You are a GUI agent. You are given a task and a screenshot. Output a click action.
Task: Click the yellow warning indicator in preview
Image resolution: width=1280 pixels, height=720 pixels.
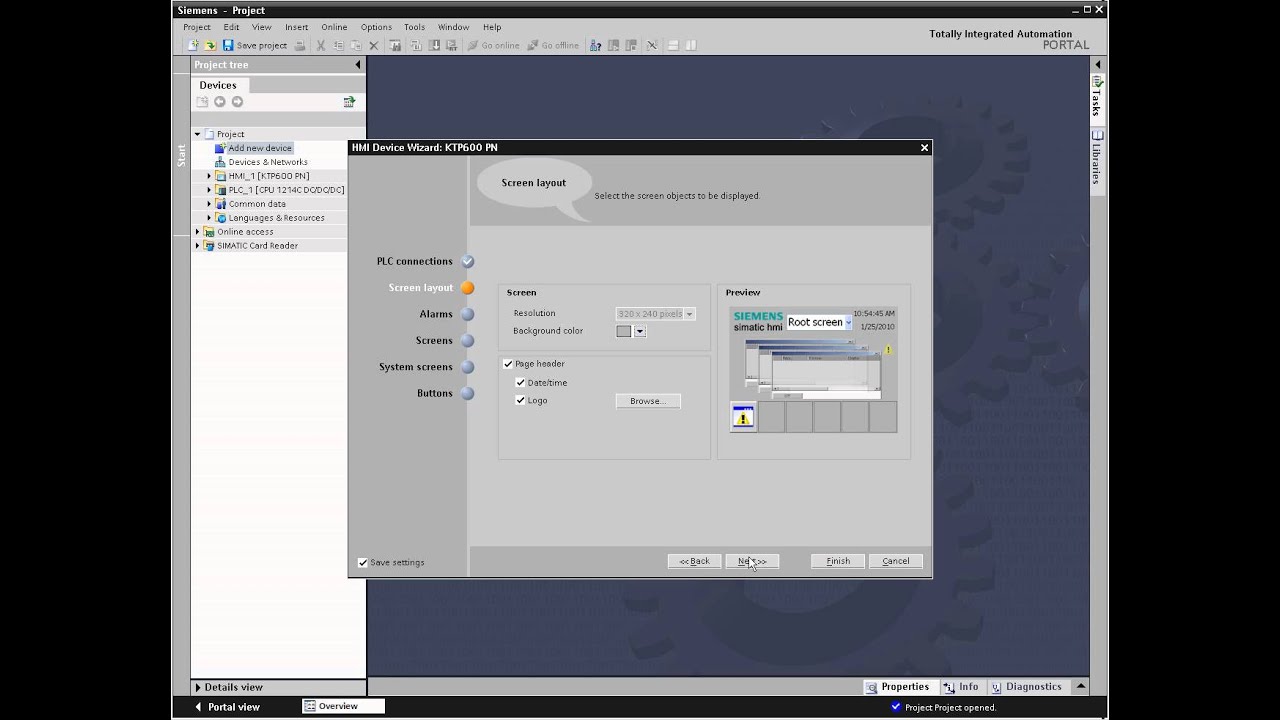[887, 350]
